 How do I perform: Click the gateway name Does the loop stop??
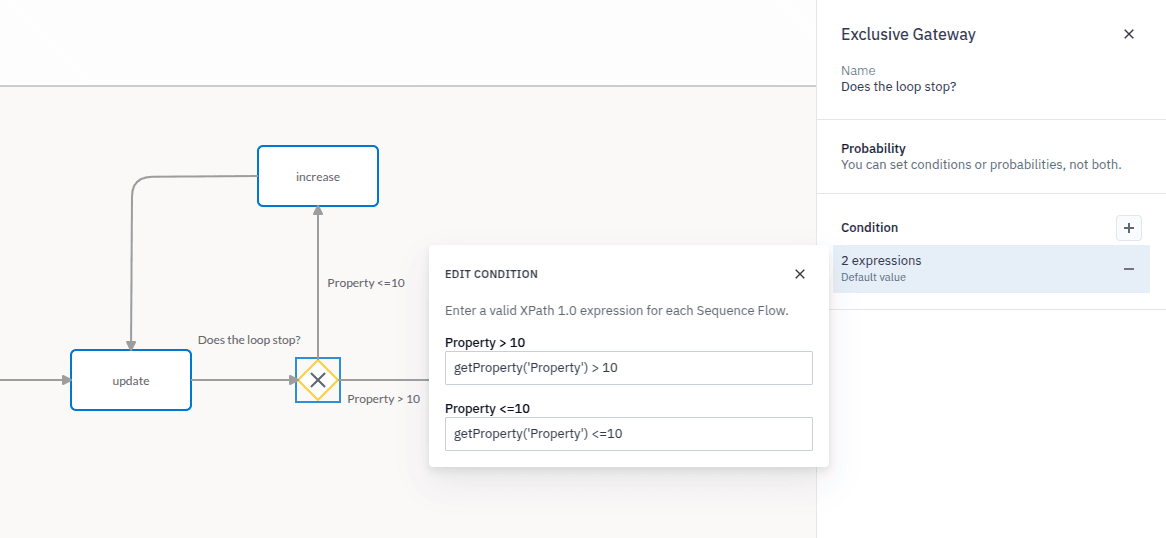coord(898,87)
